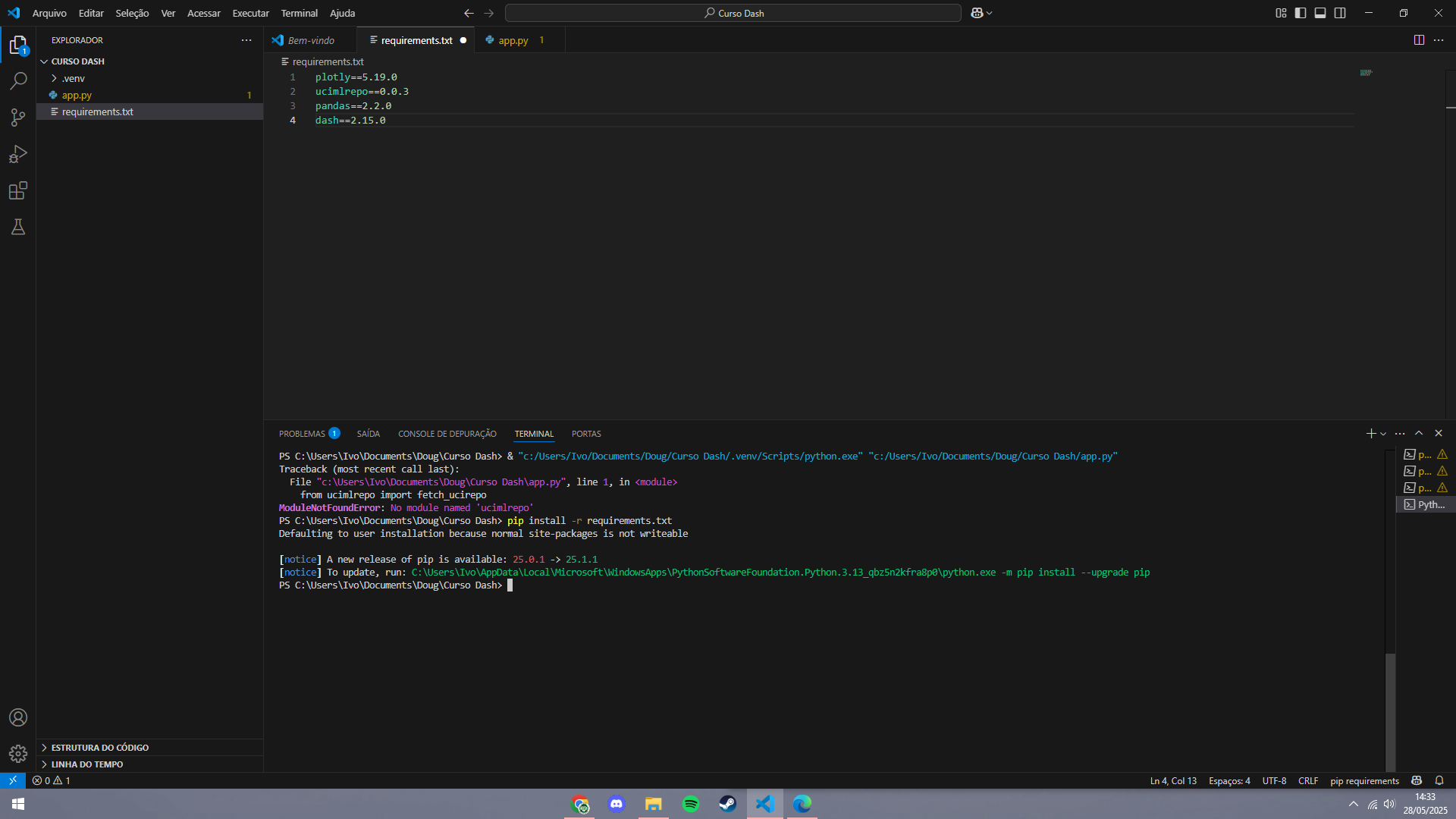The image size is (1456, 819).
Task: Change line ending via CRLF
Action: click(1308, 780)
